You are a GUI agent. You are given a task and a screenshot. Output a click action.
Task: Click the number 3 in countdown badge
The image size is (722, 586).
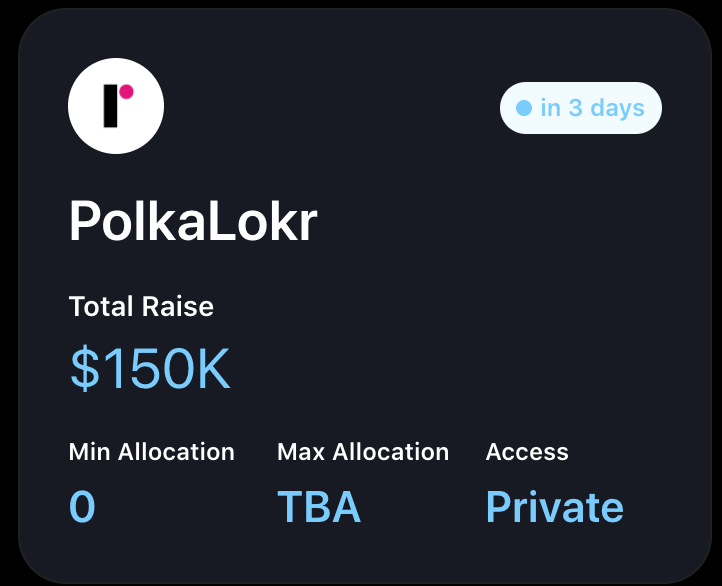576,108
